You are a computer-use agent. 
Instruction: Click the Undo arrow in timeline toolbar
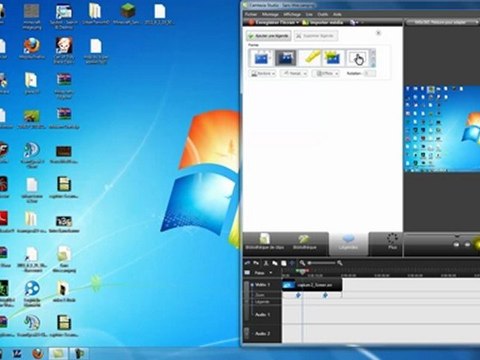click(248, 263)
